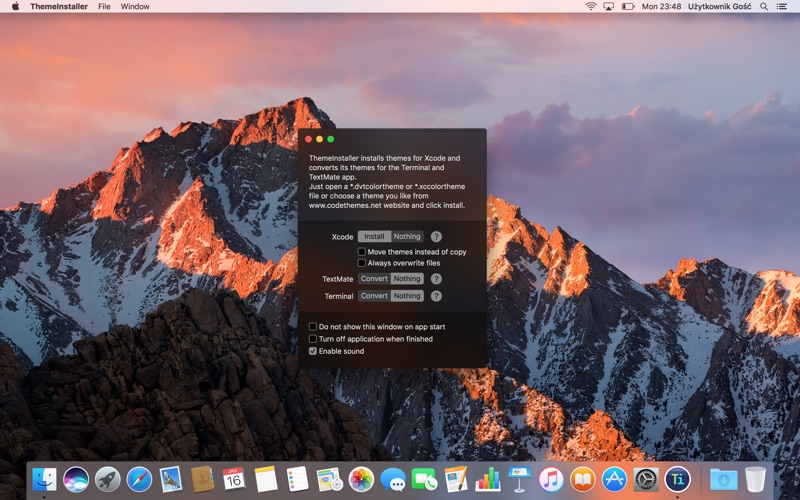The width and height of the screenshot is (800, 500).
Task: Click AirPlay display icon in menu bar
Action: coord(608,6)
